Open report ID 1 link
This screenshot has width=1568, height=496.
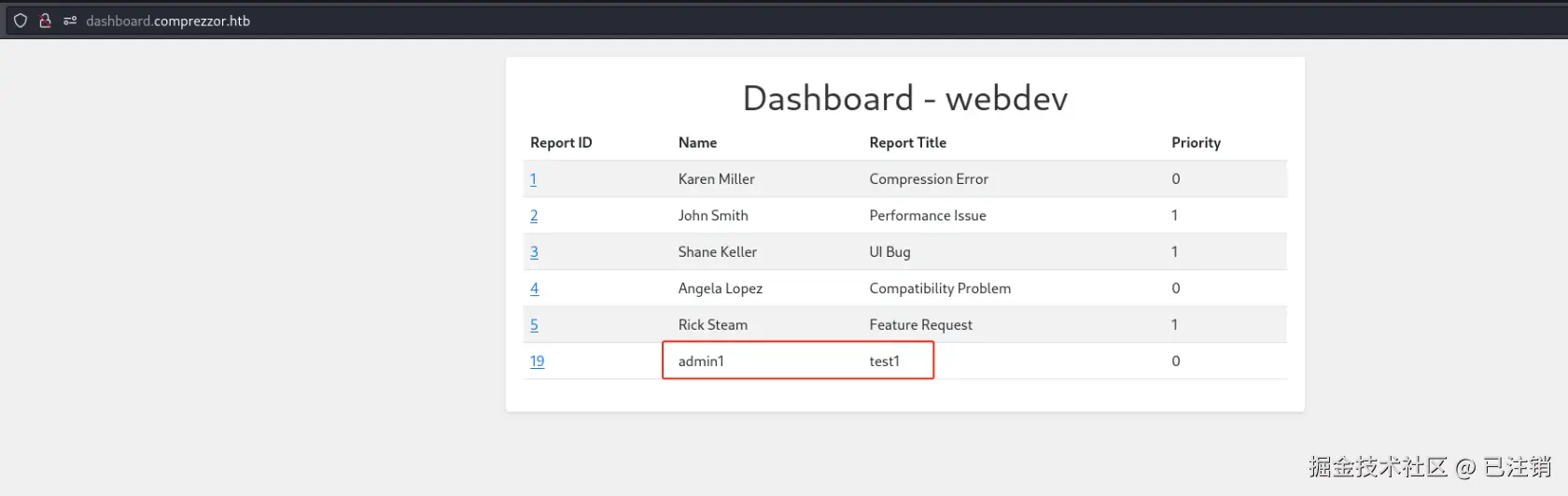(x=533, y=179)
